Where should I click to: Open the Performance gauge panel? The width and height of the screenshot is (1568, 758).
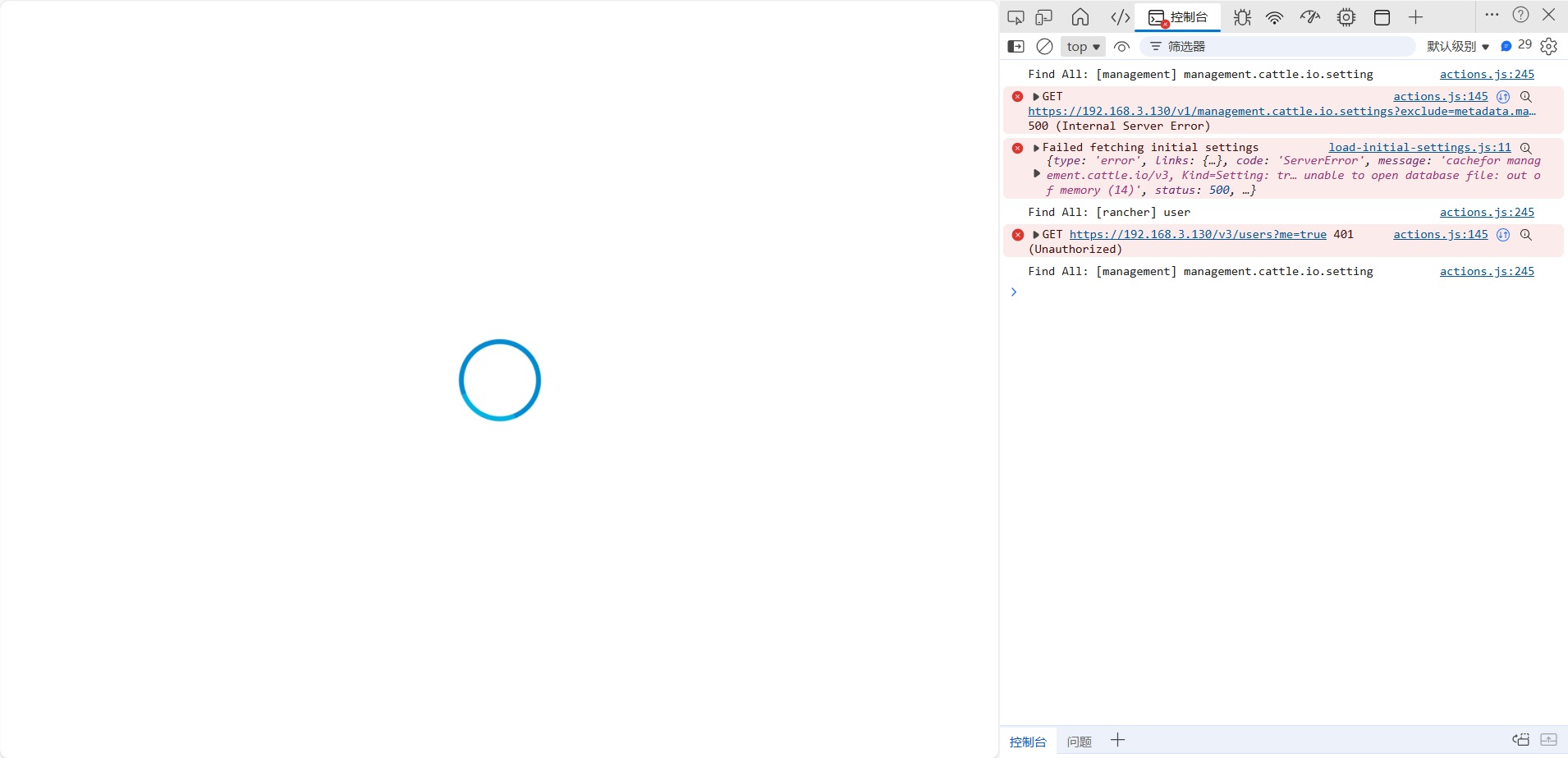pos(1310,17)
